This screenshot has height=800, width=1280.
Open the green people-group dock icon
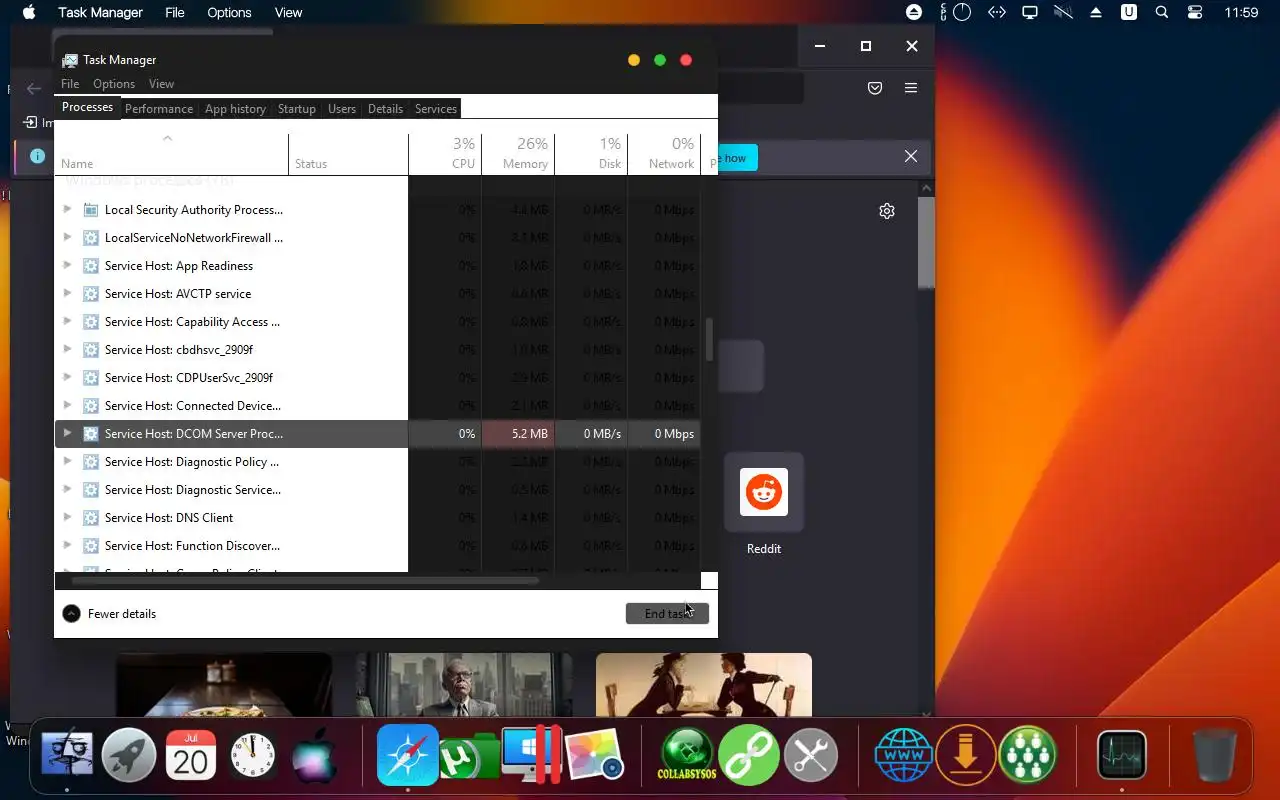1027,755
